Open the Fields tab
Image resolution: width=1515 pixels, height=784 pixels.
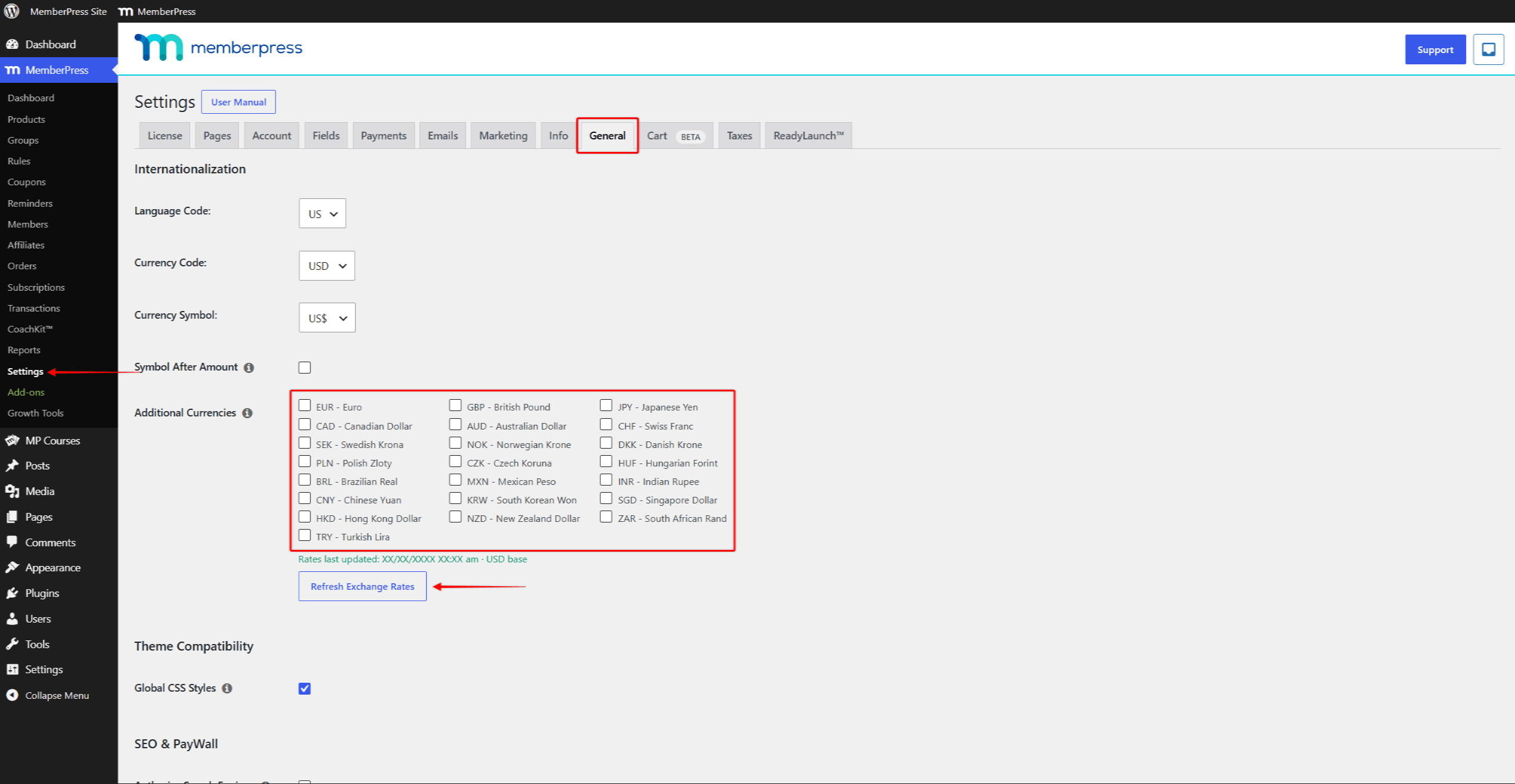tap(326, 136)
